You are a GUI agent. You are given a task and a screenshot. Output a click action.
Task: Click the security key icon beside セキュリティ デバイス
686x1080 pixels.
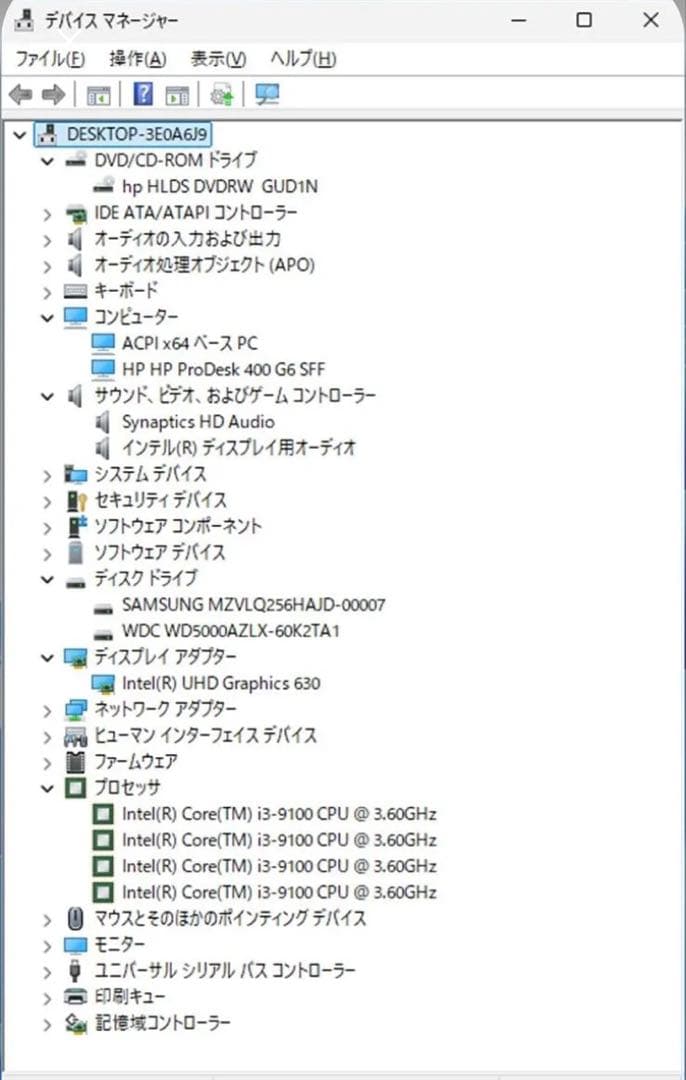point(76,500)
